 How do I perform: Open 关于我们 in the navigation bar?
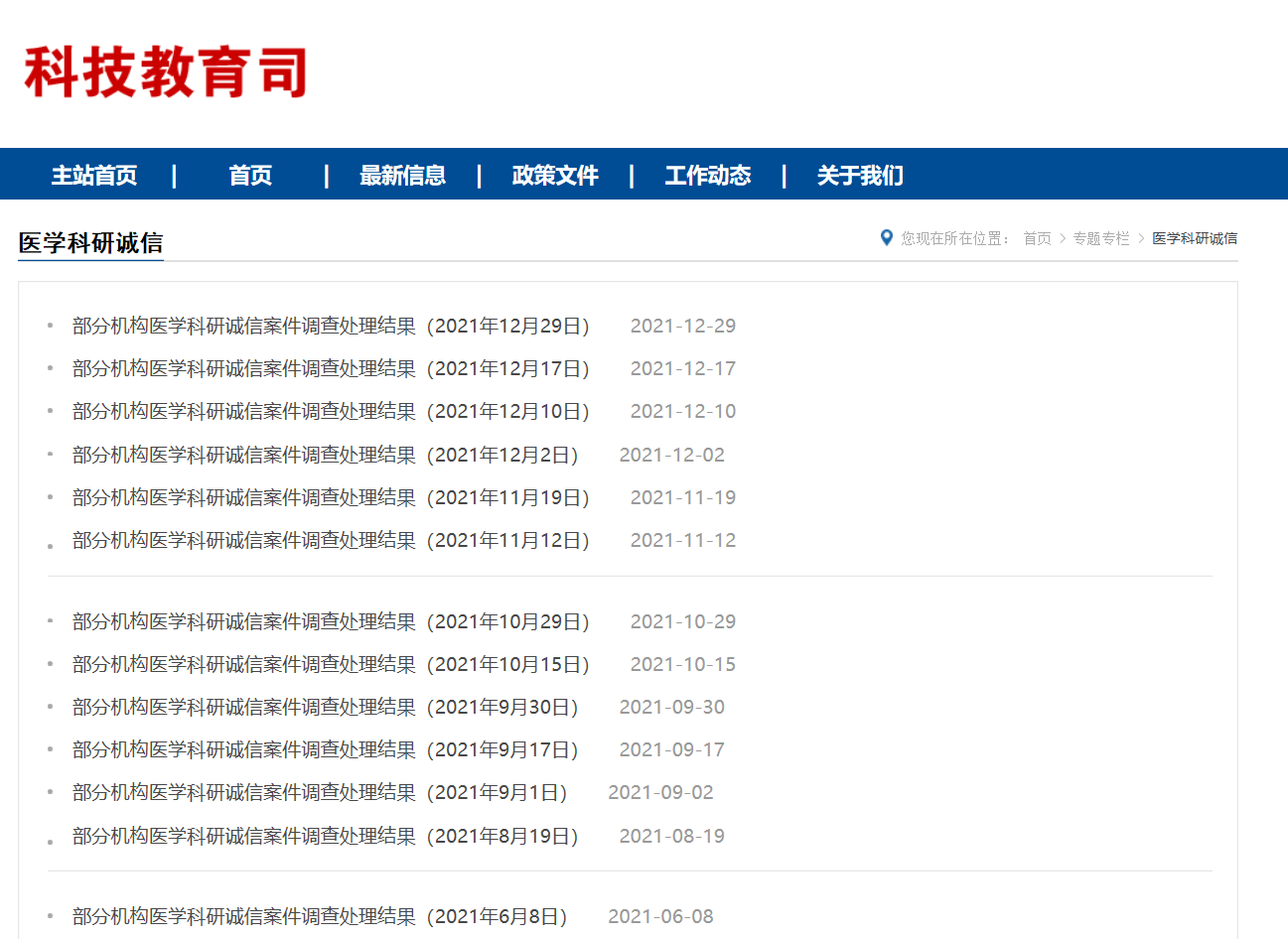coord(860,176)
